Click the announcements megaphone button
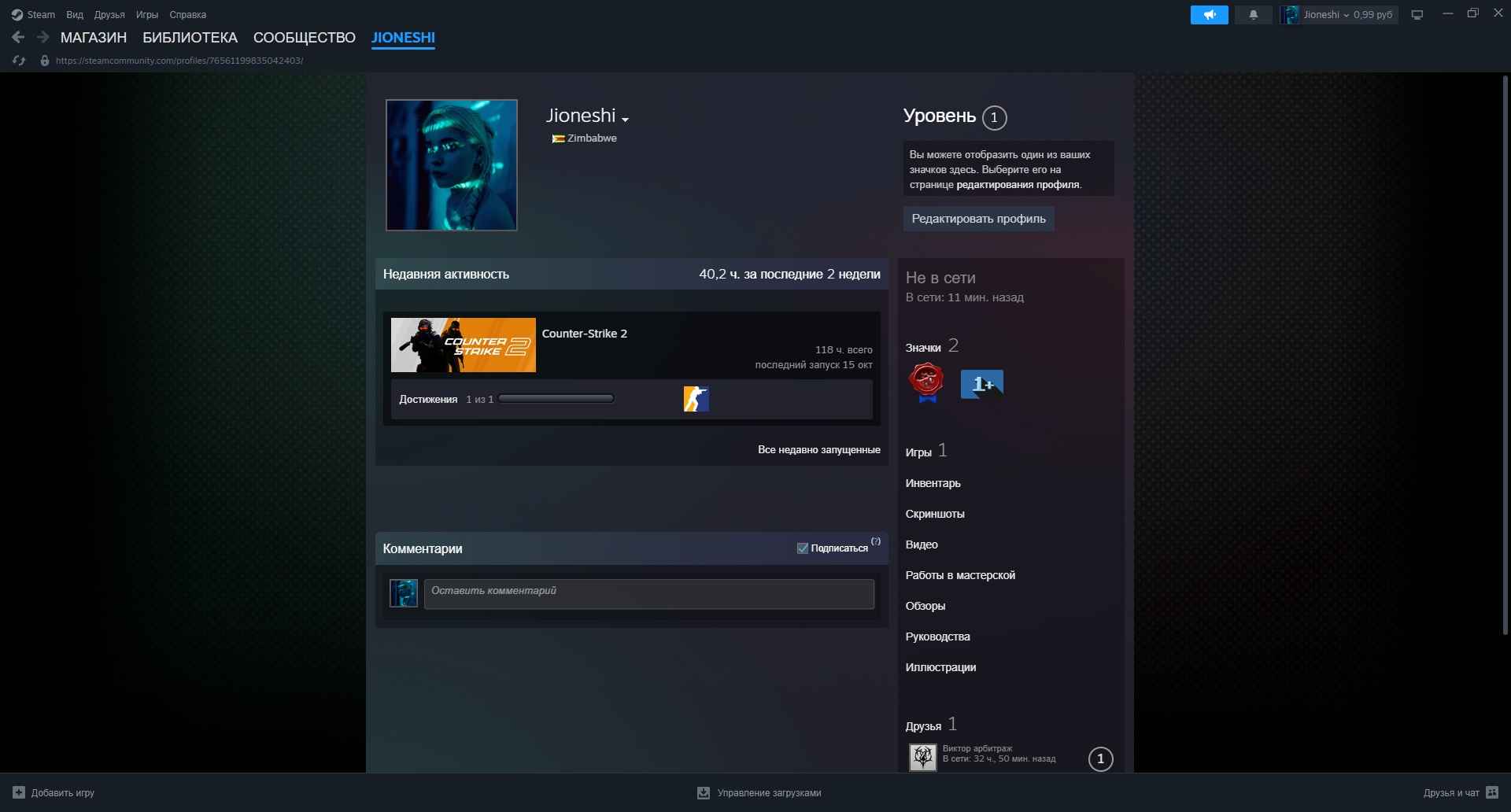Screen dimensions: 1511x812 pos(1209,15)
